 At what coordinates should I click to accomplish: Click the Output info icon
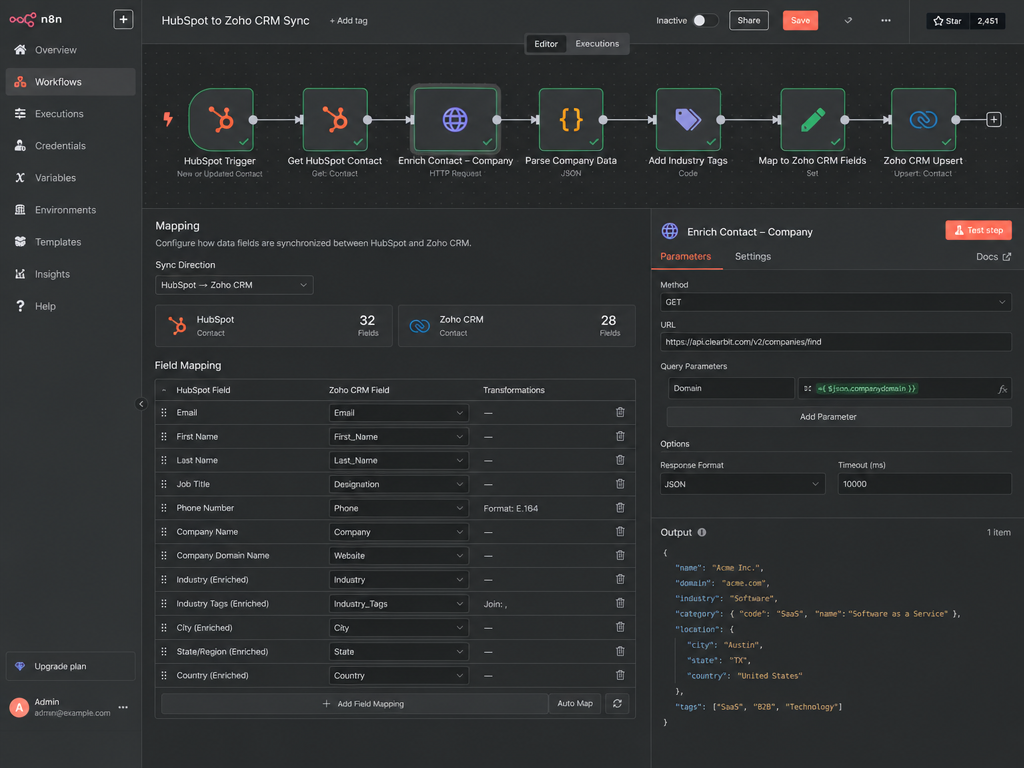[701, 532]
